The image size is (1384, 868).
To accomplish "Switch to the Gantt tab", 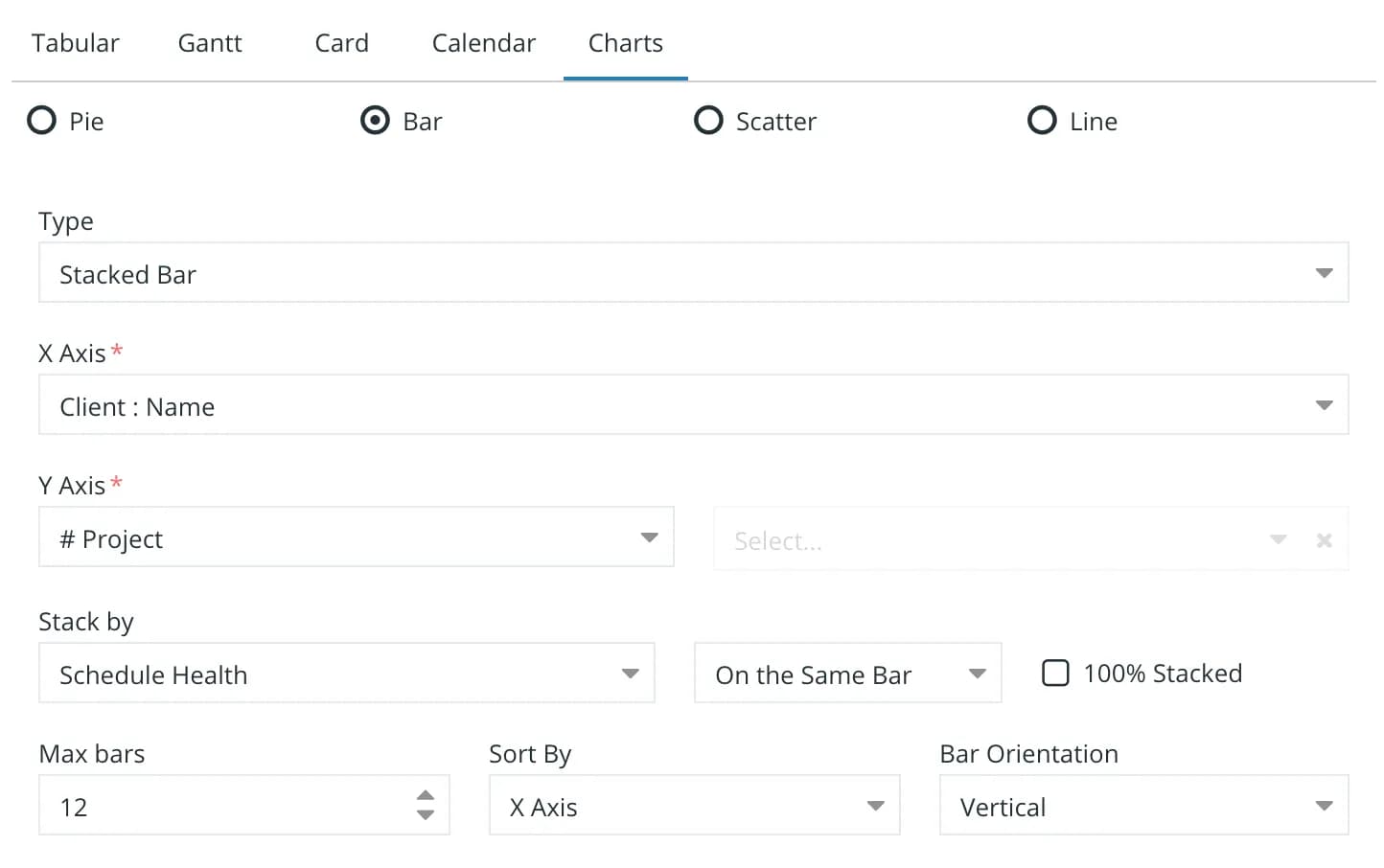I will (x=210, y=43).
